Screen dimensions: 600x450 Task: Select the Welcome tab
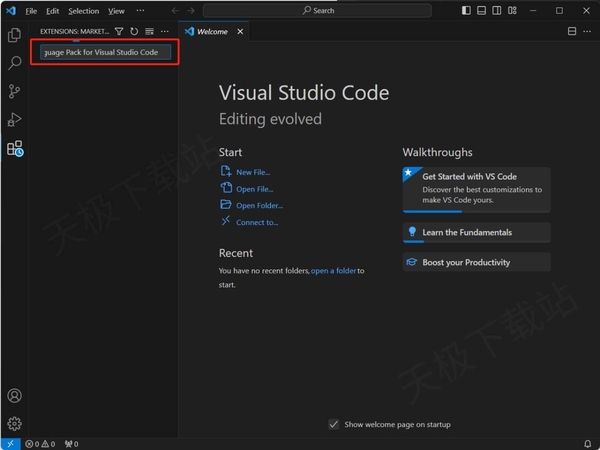click(212, 32)
